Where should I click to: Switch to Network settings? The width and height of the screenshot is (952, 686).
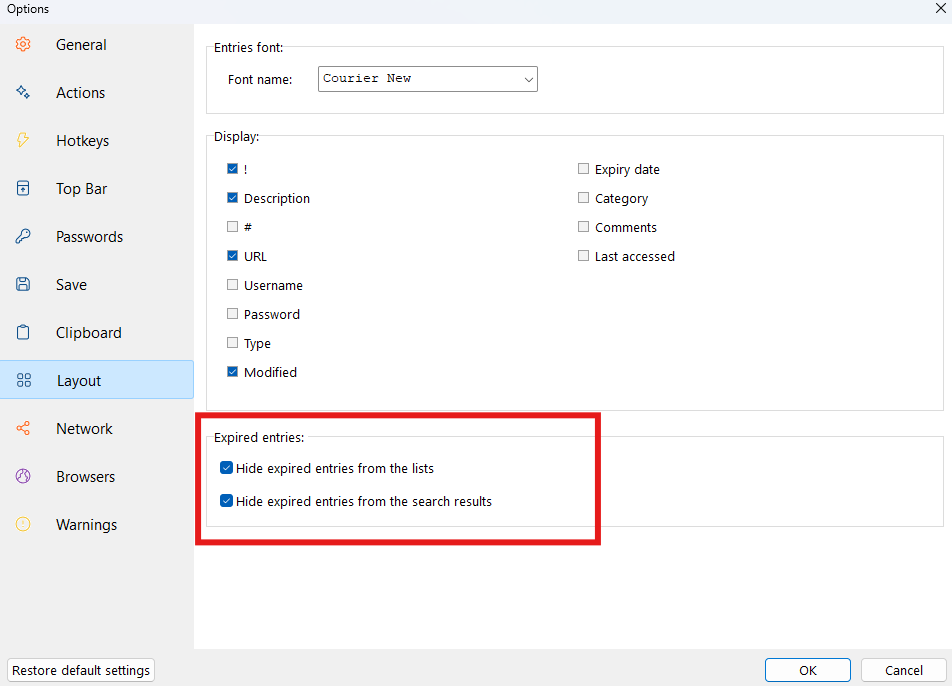[x=97, y=428]
